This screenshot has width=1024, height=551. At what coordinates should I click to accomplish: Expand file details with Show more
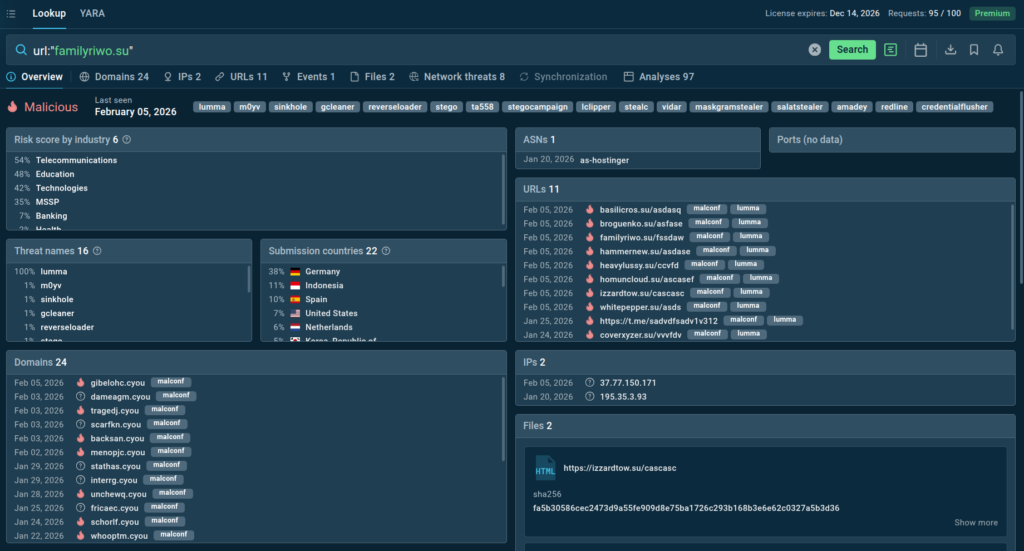click(975, 522)
